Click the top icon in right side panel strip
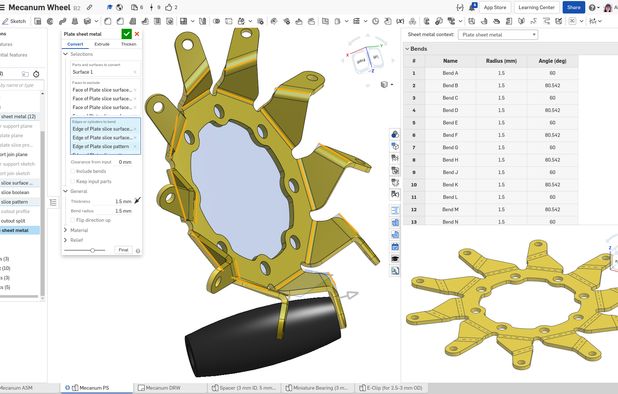This screenshot has height=394, width=618. 395,134
